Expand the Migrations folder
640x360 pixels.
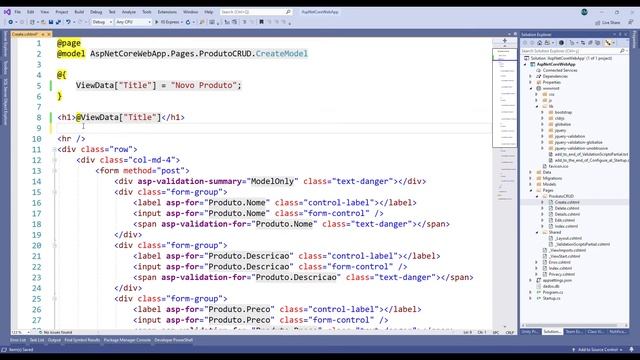[531, 178]
